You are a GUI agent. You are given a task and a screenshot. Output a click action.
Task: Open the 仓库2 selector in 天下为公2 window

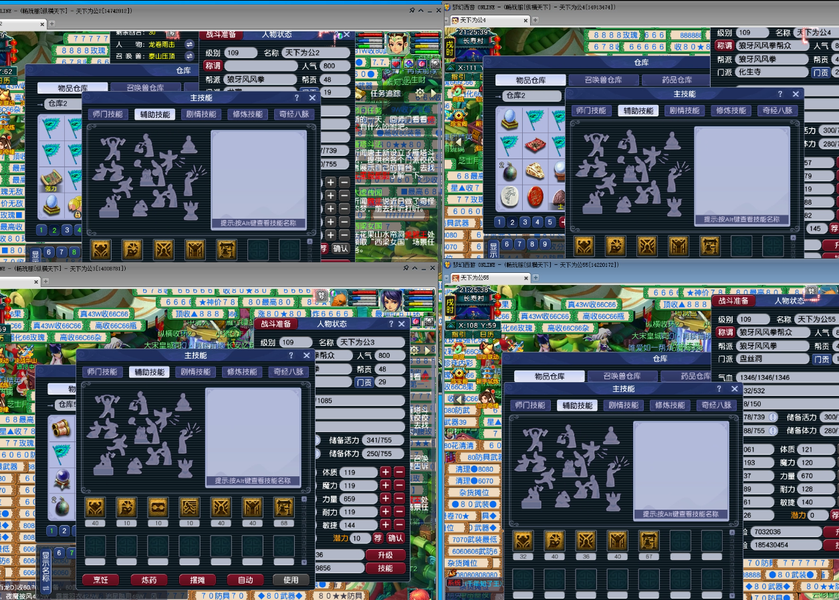[62, 103]
